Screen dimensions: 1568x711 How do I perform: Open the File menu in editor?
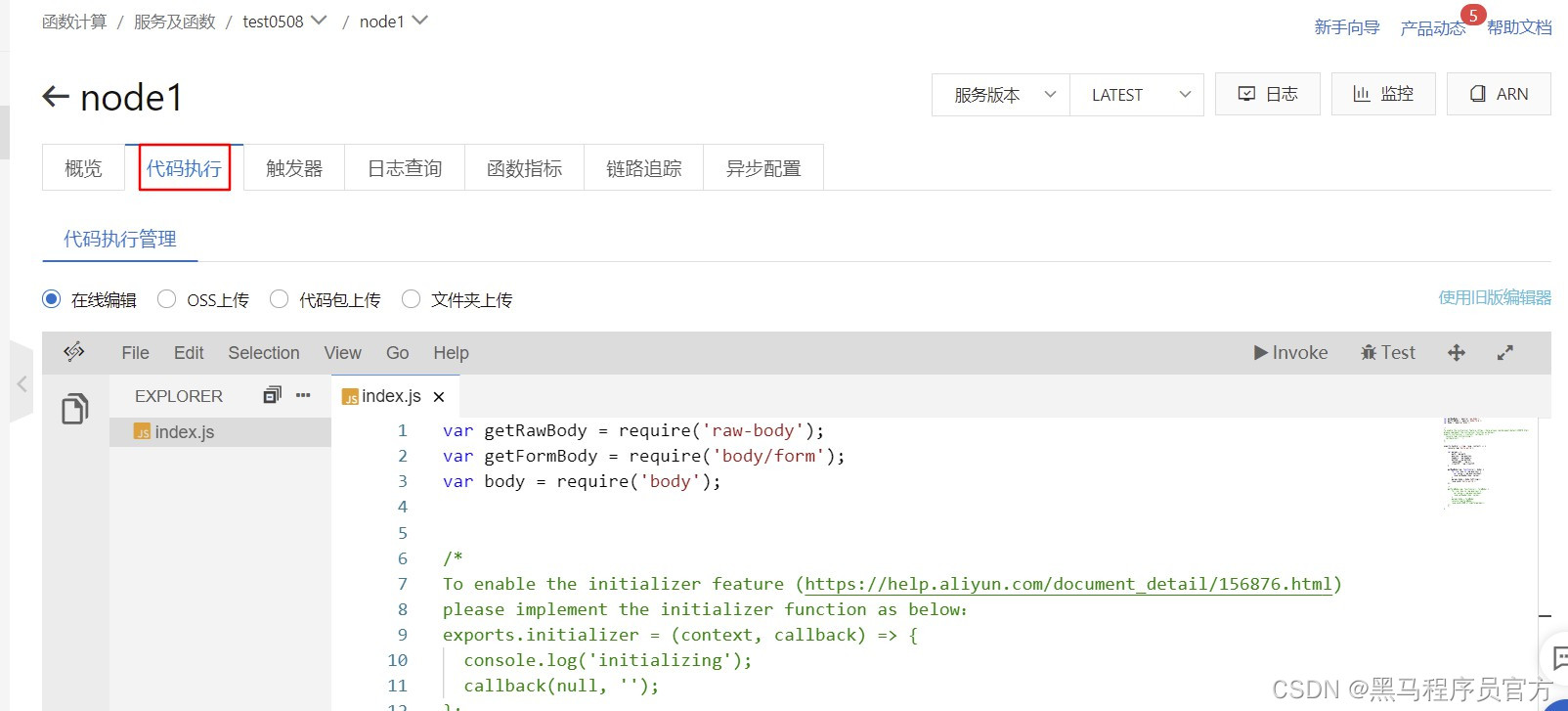[x=135, y=353]
